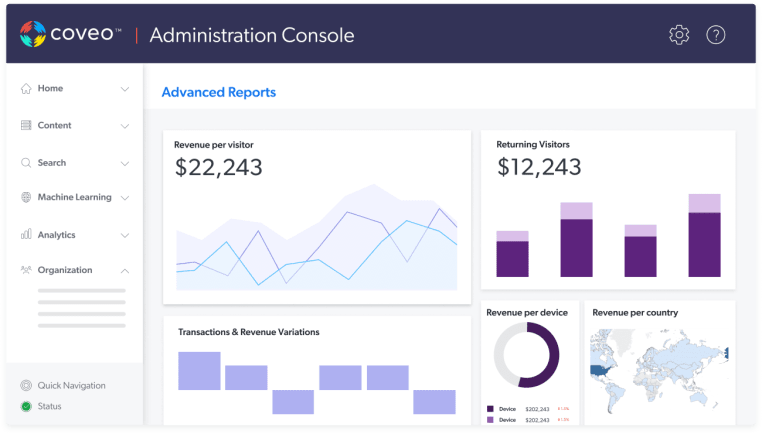762x434 pixels.
Task: Click the dark purple Device legend swatch
Action: pyautogui.click(x=490, y=409)
